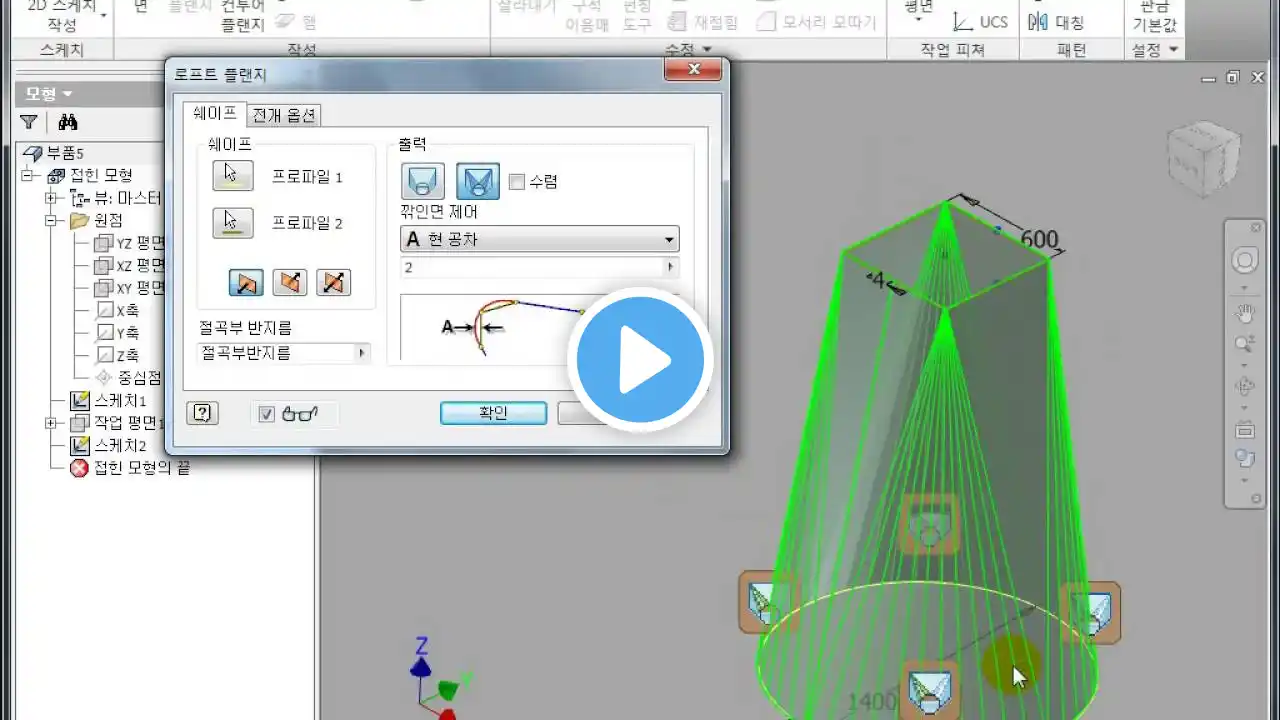Click the 모서리 모따기 corner chamfer tool
Viewport: 1280px width, 720px height.
[x=818, y=22]
